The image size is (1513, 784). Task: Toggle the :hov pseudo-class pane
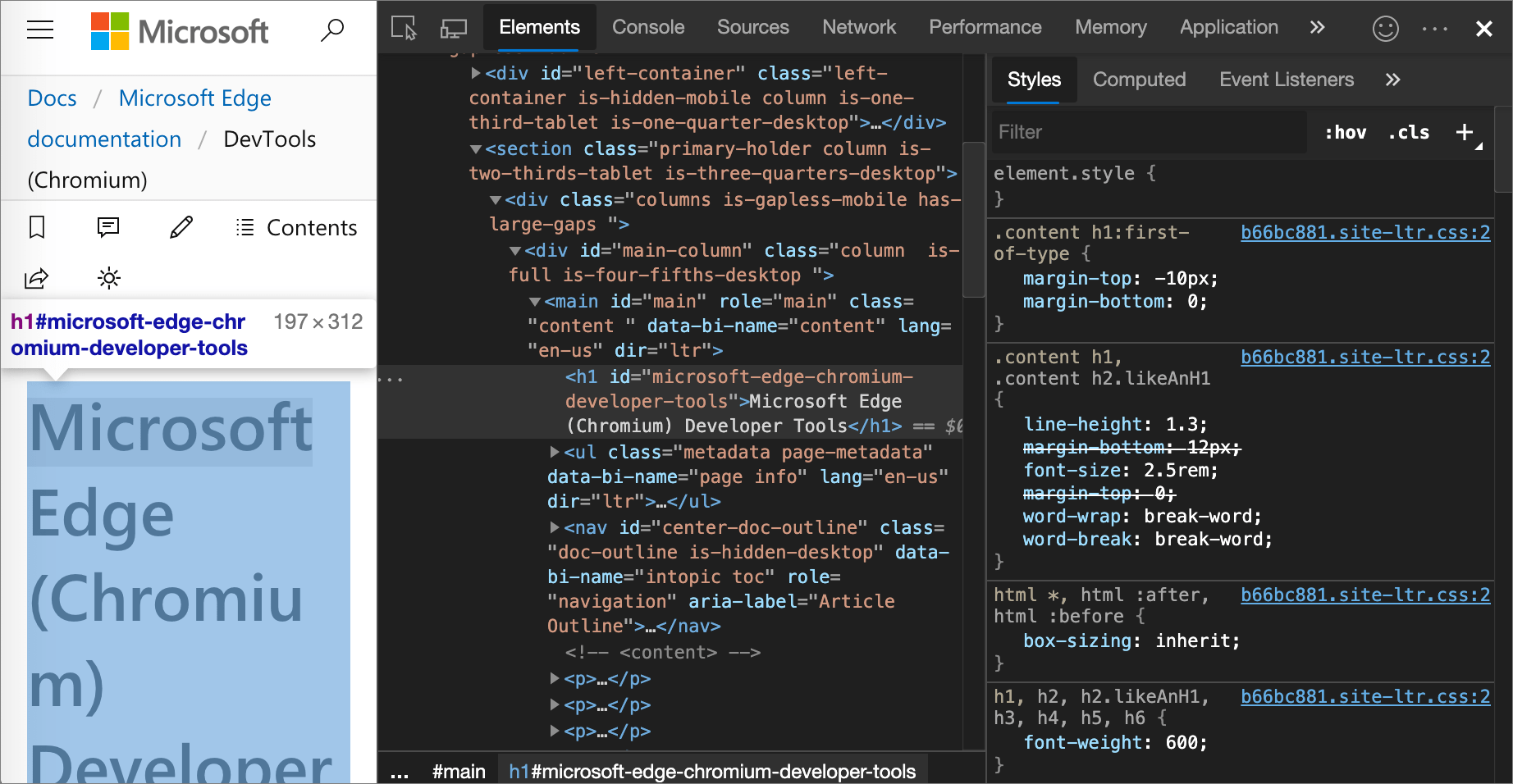pos(1345,132)
